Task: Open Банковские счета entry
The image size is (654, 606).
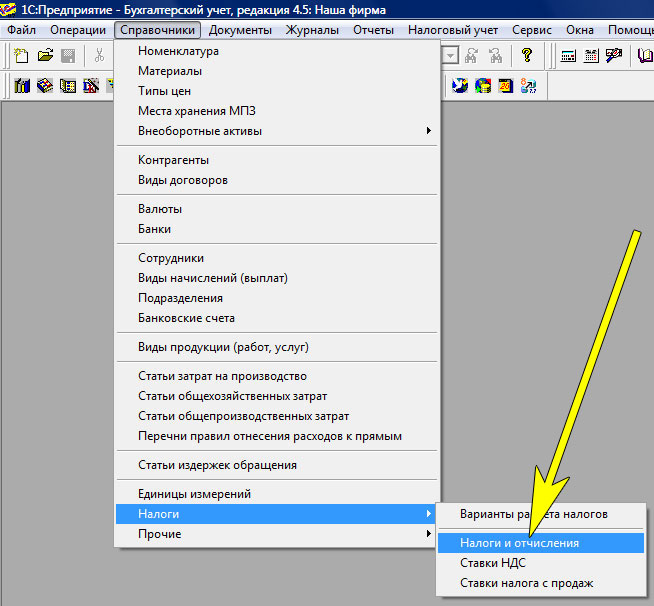Action: [277, 318]
